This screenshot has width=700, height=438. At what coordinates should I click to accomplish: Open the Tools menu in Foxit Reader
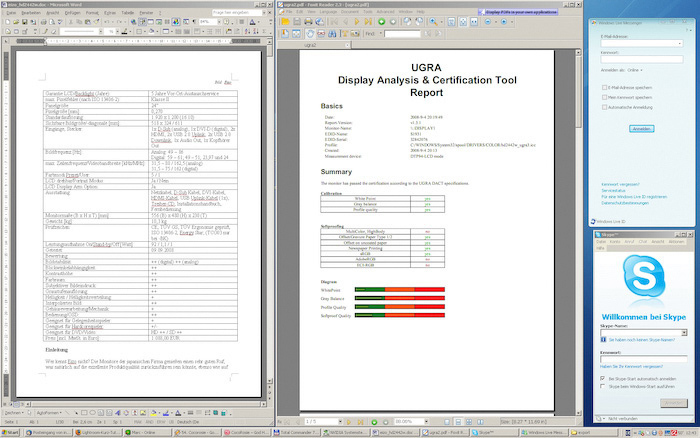pyautogui.click(x=367, y=12)
